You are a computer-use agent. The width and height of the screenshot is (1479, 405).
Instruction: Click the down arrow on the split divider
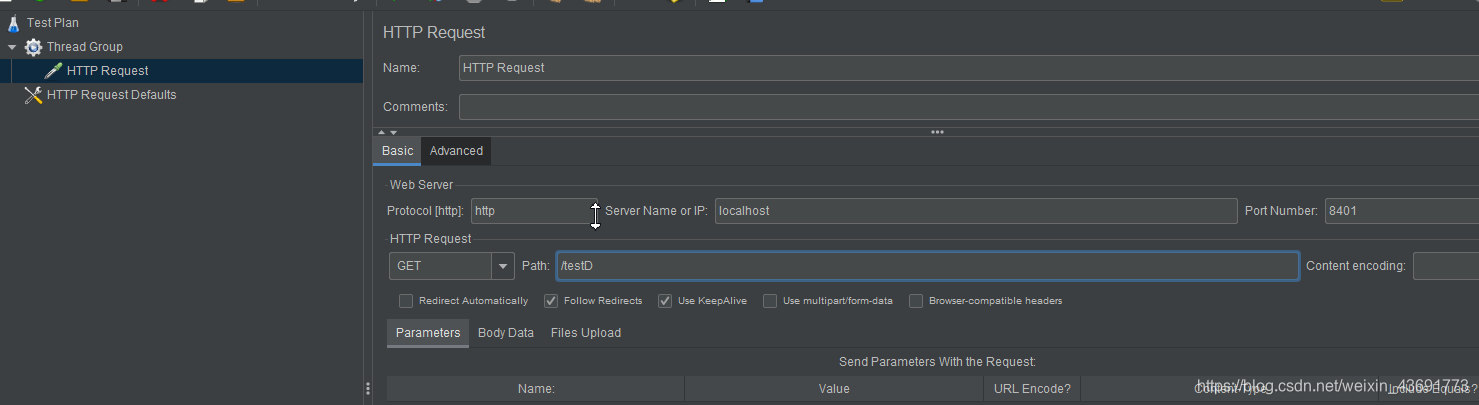click(393, 132)
